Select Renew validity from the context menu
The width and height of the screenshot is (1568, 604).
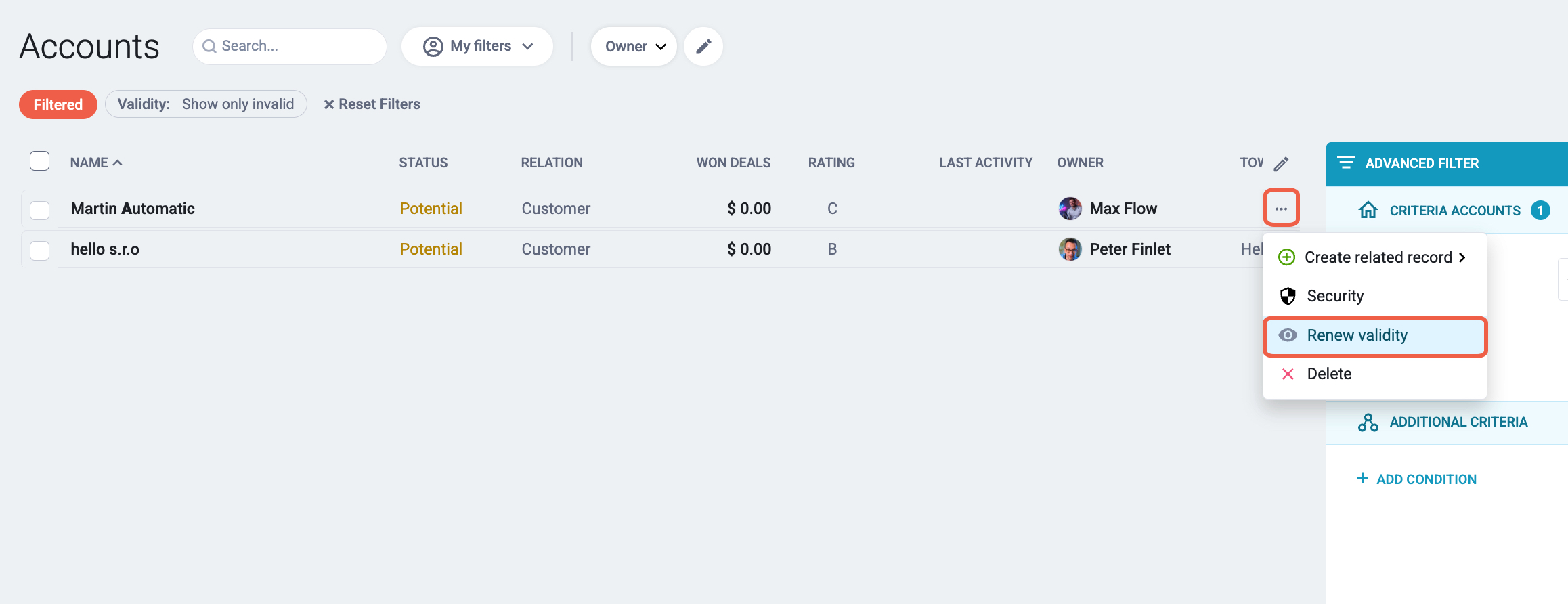pyautogui.click(x=1375, y=336)
